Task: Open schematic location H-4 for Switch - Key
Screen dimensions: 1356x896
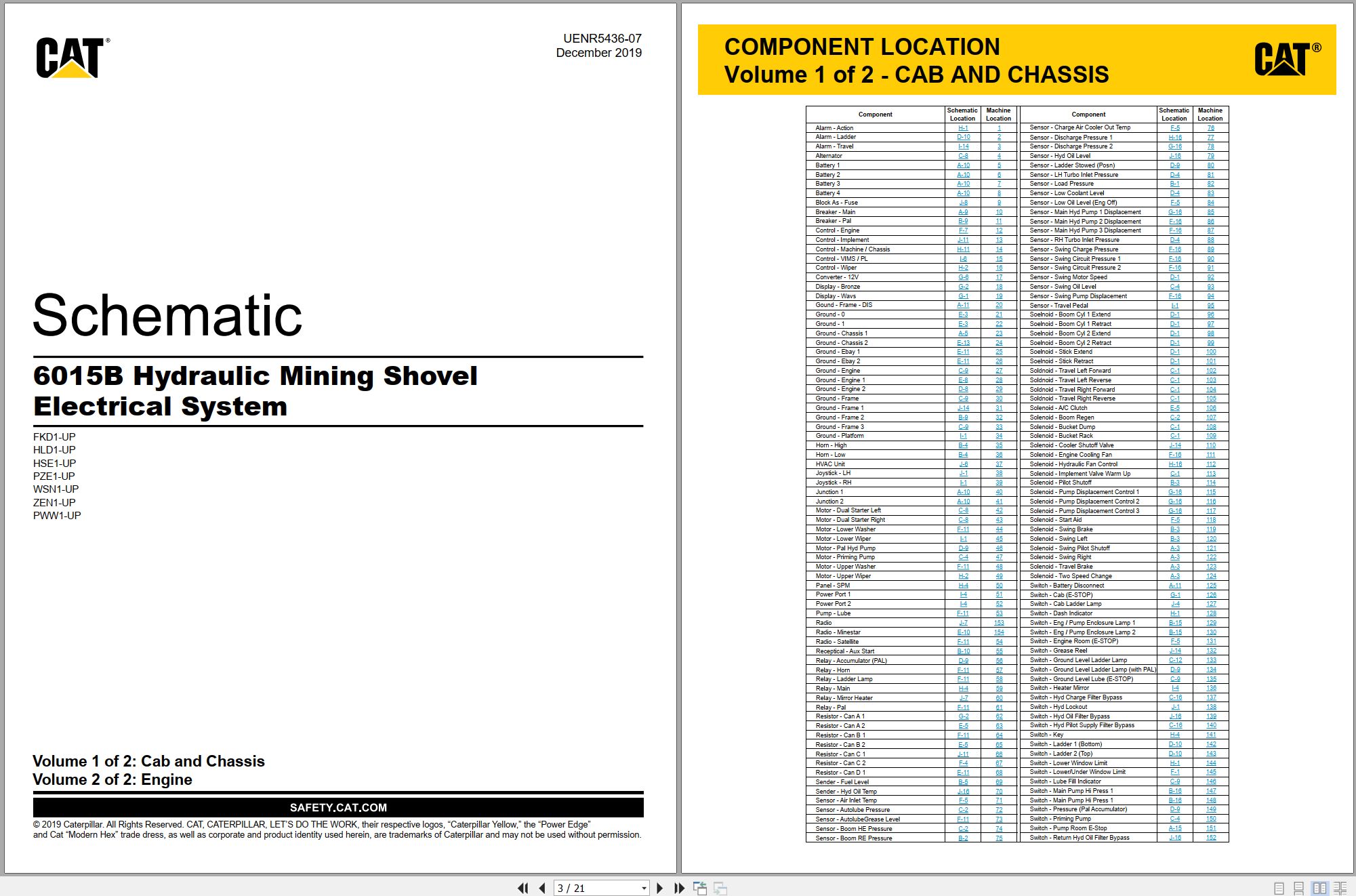Action: pyautogui.click(x=1175, y=735)
